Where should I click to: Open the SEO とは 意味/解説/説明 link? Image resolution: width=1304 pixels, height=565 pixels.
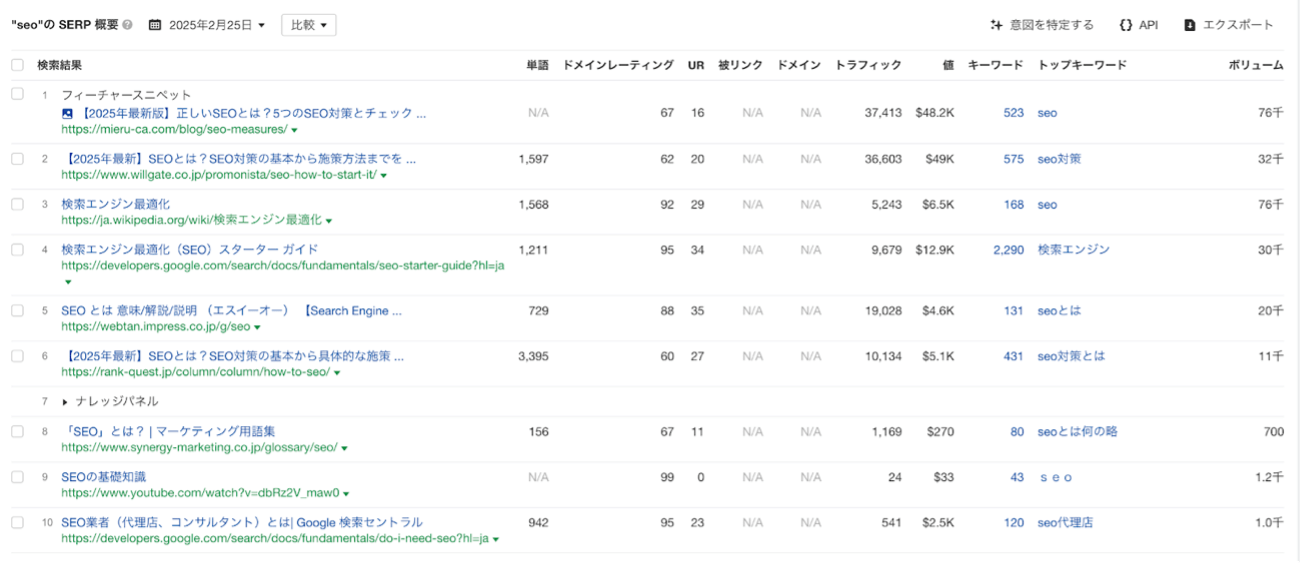click(x=231, y=311)
